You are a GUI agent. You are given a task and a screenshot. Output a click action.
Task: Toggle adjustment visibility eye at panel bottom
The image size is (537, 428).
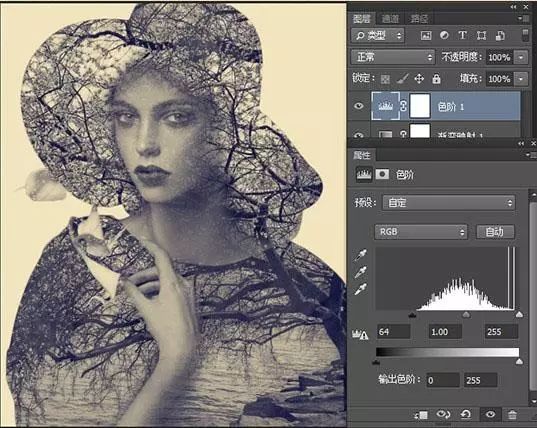(x=490, y=415)
